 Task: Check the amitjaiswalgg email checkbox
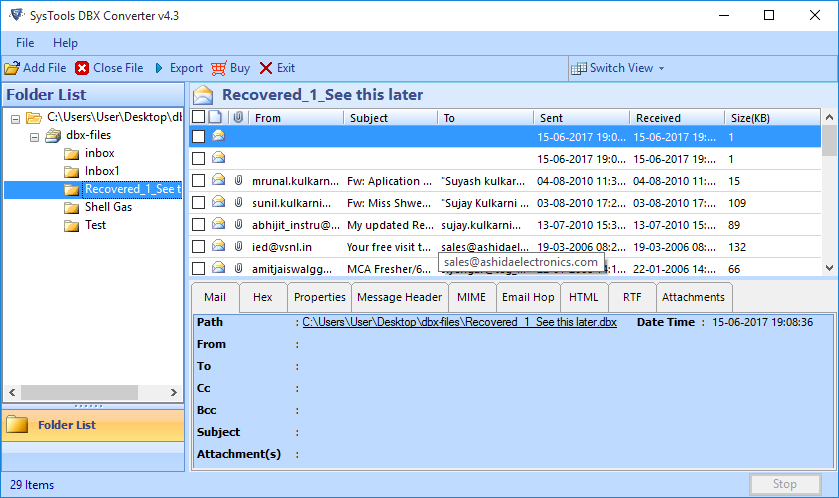point(199,269)
